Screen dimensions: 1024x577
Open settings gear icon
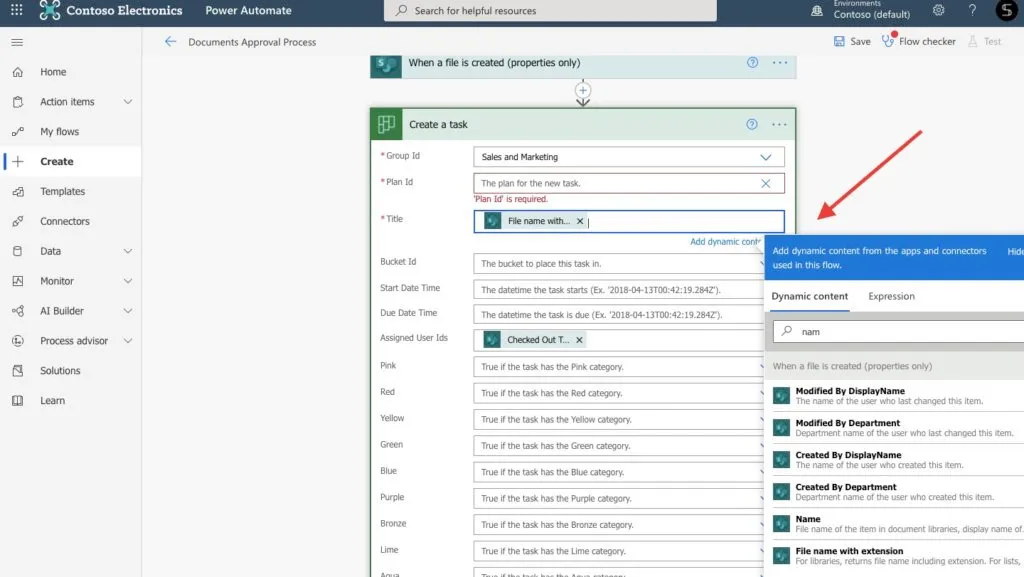coord(938,10)
